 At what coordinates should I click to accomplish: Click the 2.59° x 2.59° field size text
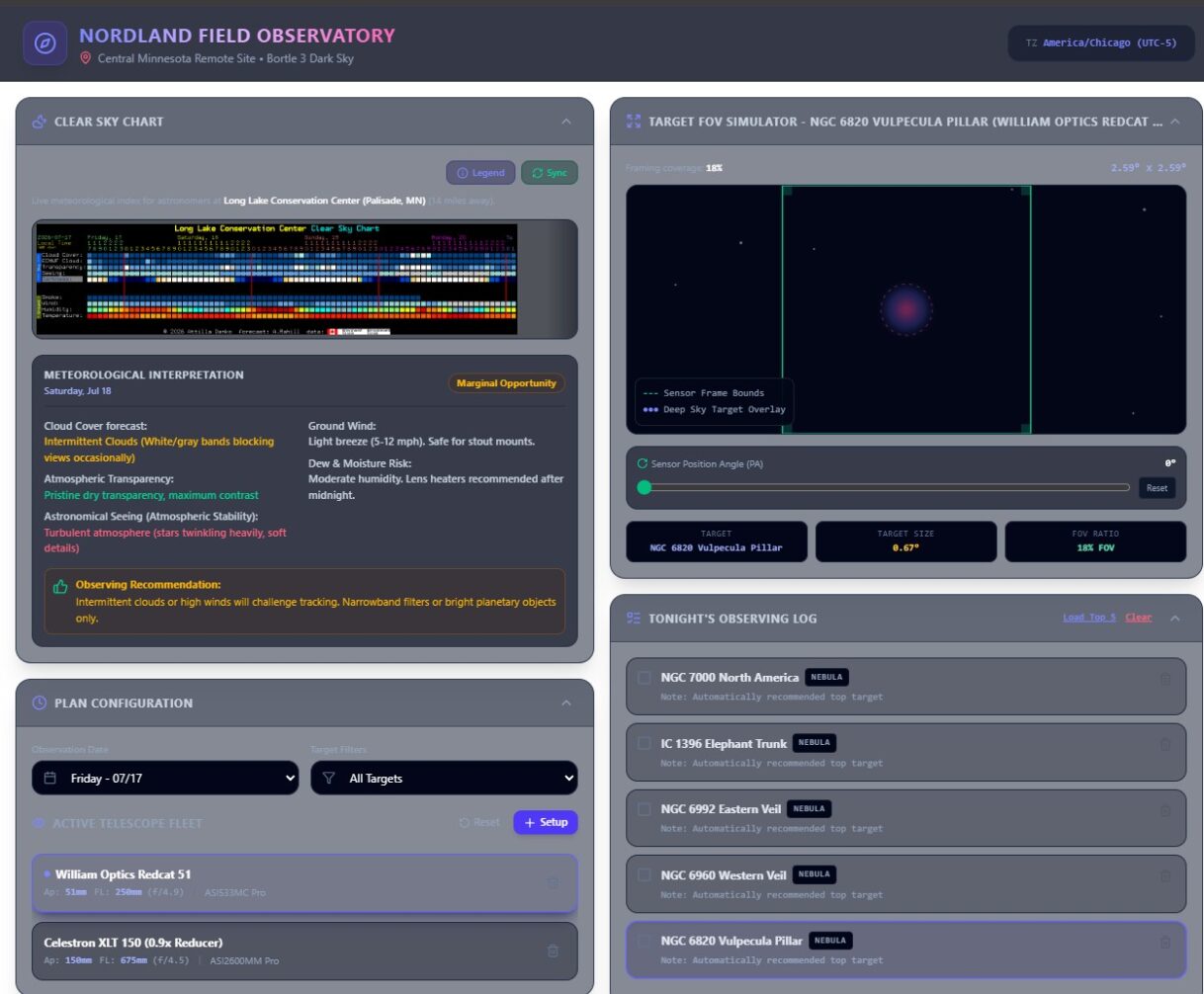click(x=1148, y=168)
